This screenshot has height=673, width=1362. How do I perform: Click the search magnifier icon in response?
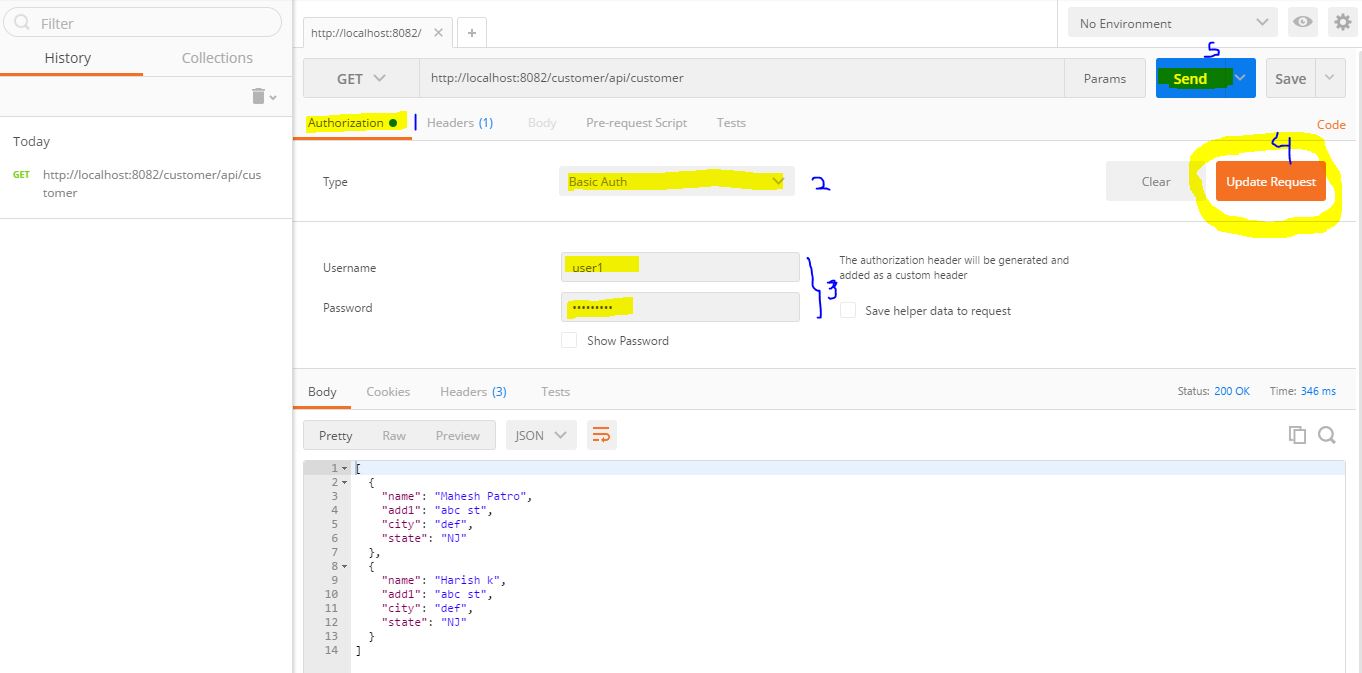[x=1327, y=435]
